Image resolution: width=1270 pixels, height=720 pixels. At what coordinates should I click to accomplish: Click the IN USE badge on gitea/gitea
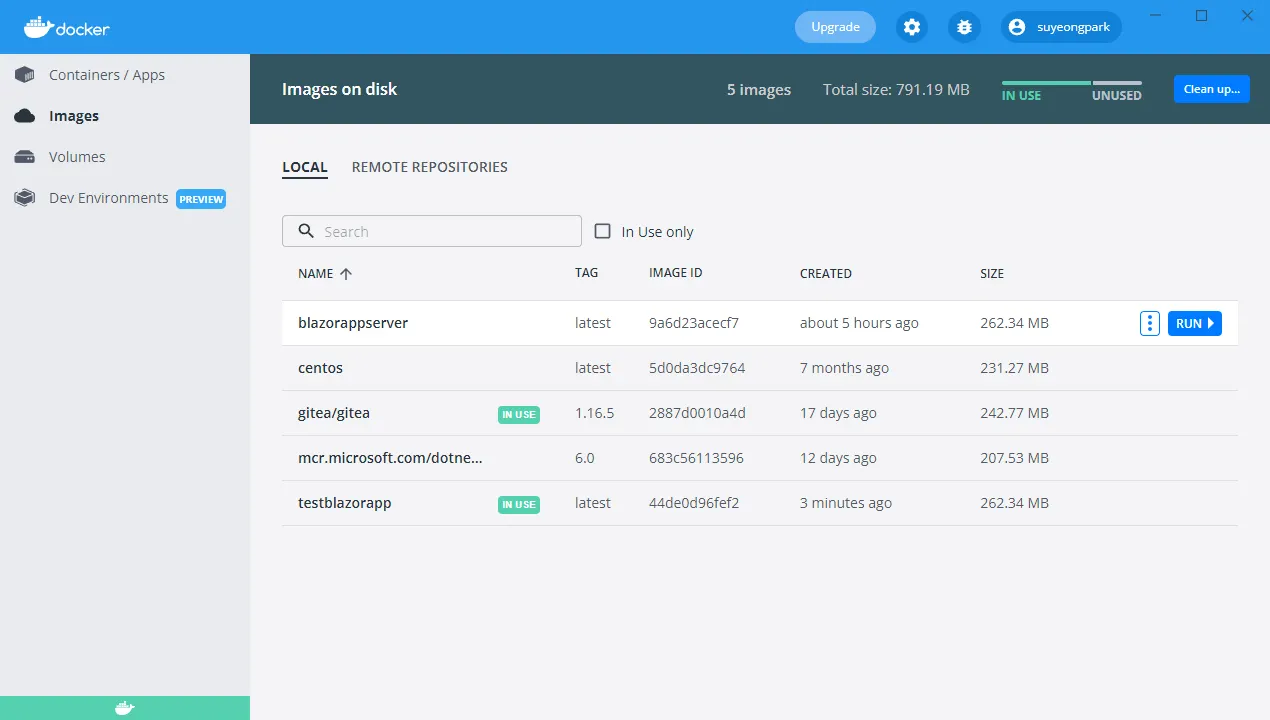point(519,414)
